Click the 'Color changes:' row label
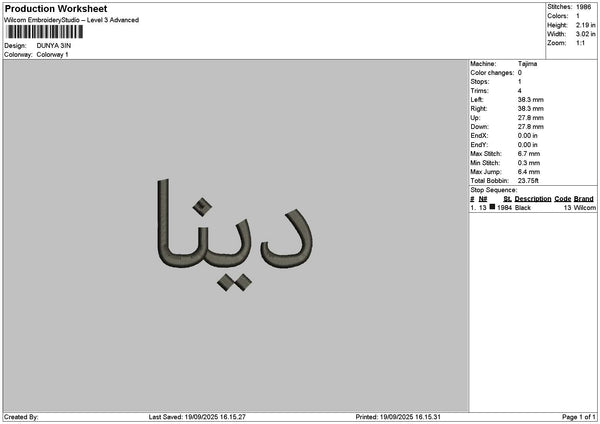 tap(492, 73)
